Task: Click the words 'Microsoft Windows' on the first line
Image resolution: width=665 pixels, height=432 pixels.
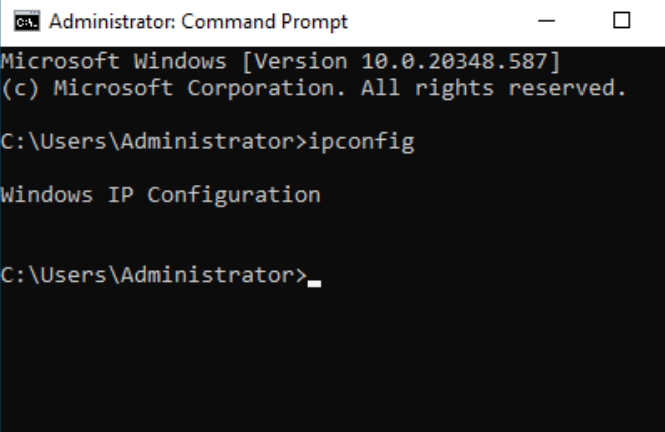Action: (114, 61)
